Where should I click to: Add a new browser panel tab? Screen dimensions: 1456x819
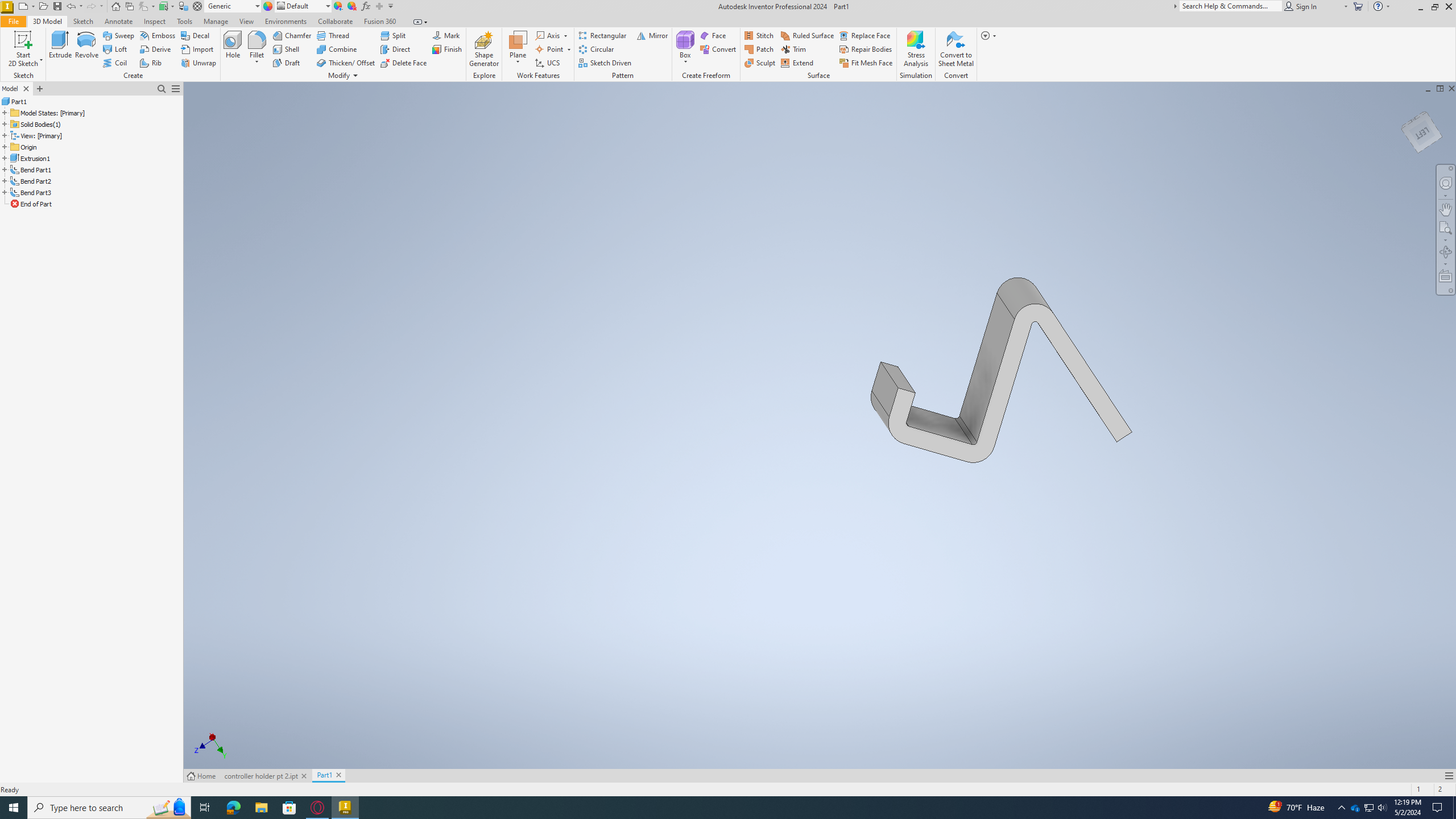[x=40, y=89]
